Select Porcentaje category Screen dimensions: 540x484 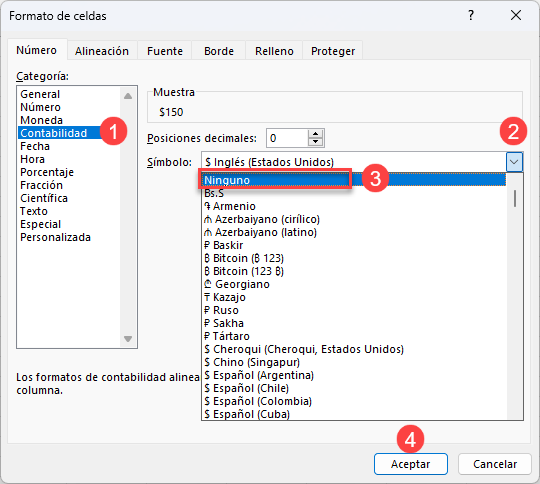coord(69,172)
